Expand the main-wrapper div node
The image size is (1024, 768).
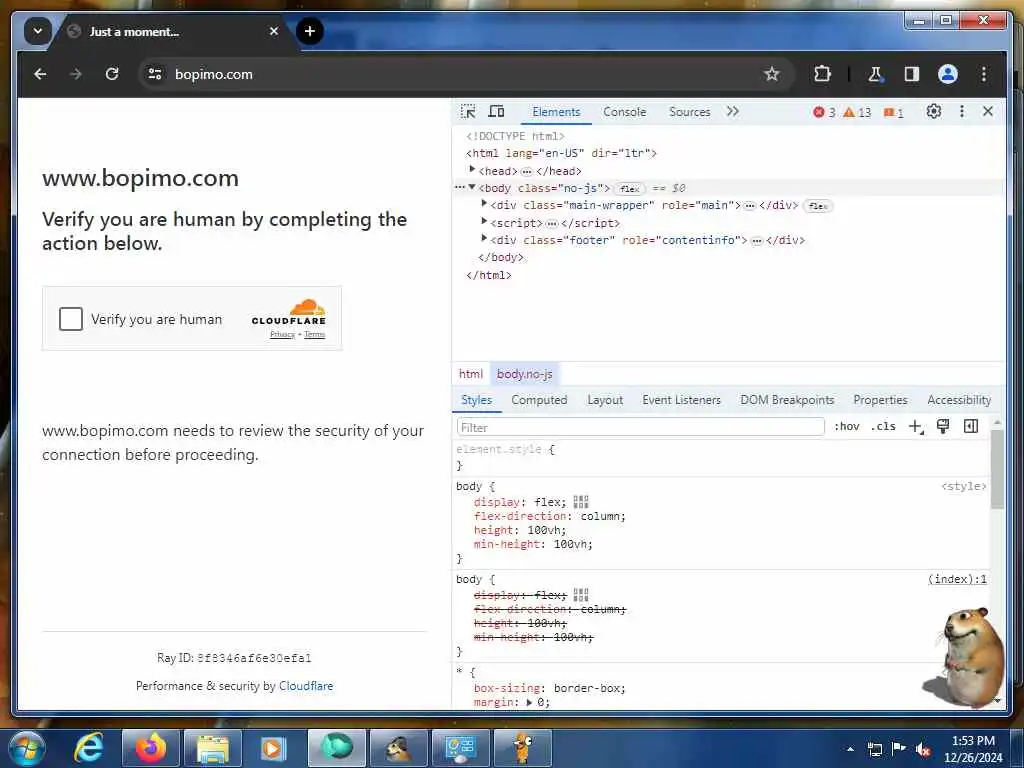[484, 204]
